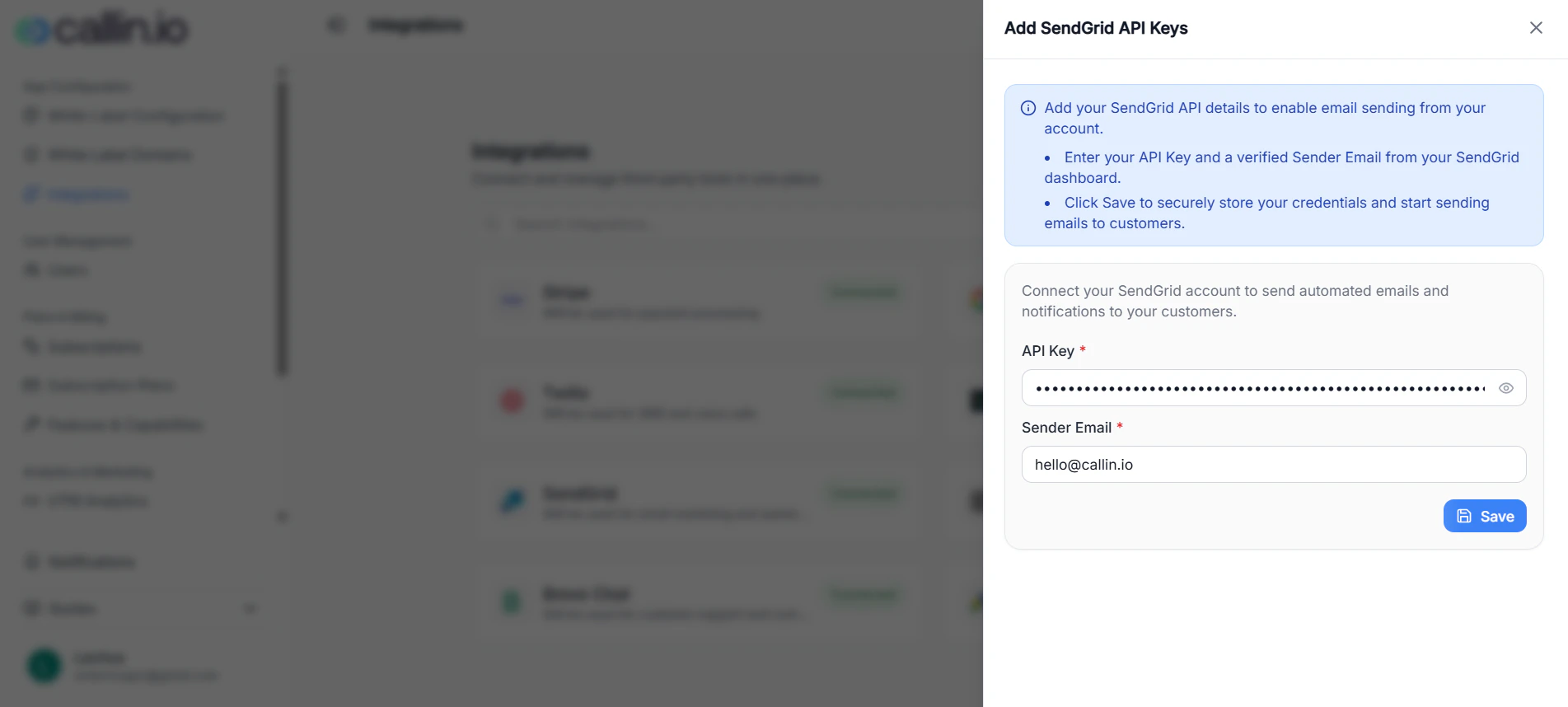Open White Label Domains in the sidebar
Image resolution: width=1568 pixels, height=707 pixels.
click(31, 154)
